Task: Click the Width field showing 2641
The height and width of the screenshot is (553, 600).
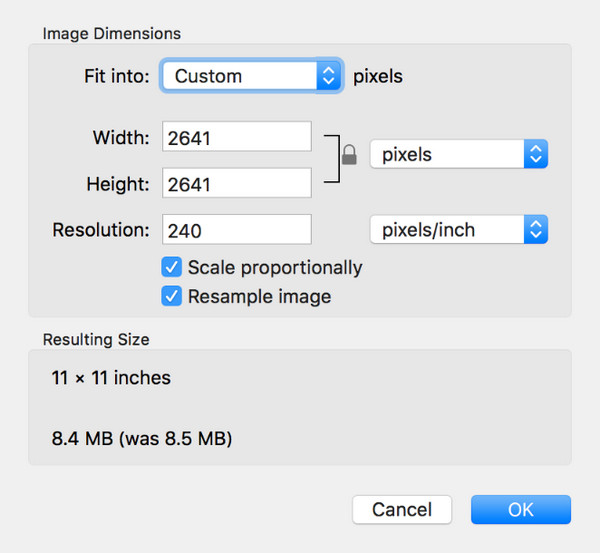Action: (237, 138)
